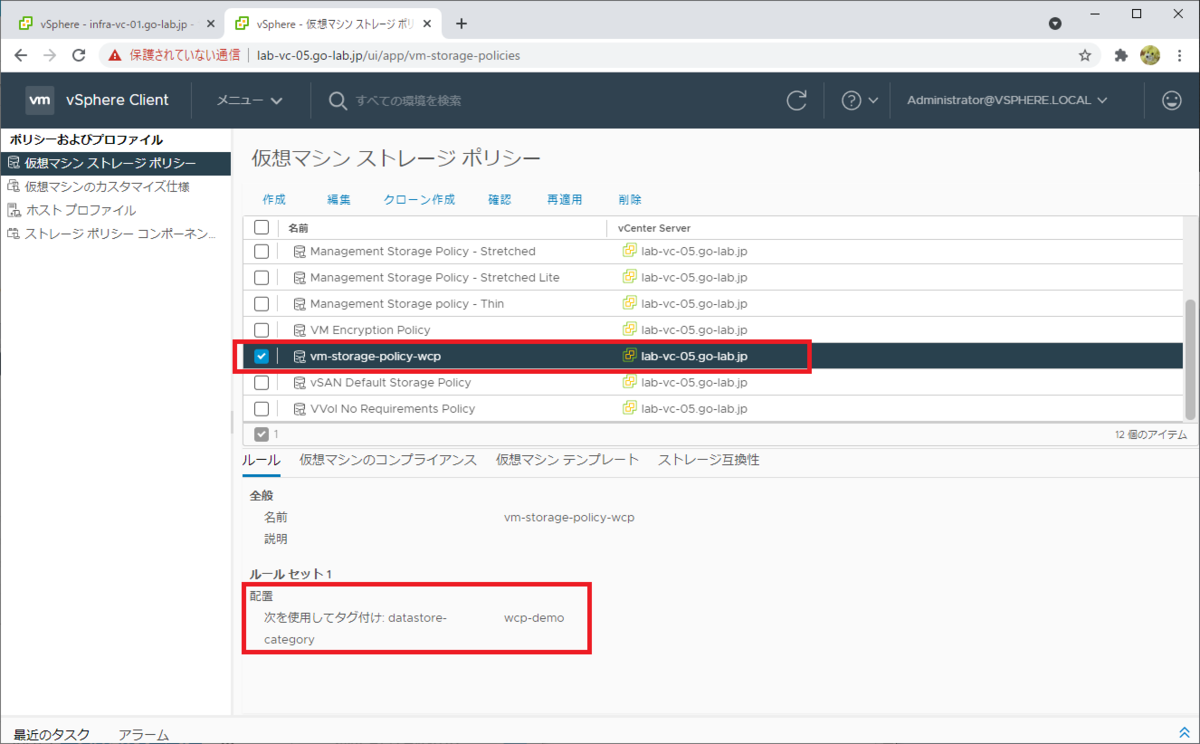Click the 編集 action
Screen dimensions: 1200x744
pyautogui.click(x=339, y=199)
